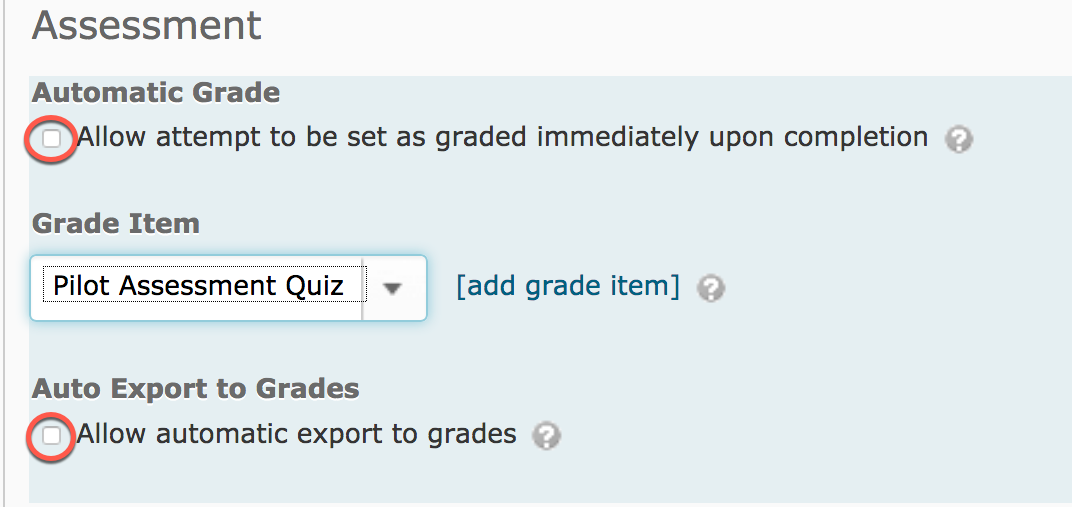The height and width of the screenshot is (507, 1072).
Task: Click the selected 'Pilot Assessment Quiz' text
Action: [x=198, y=286]
